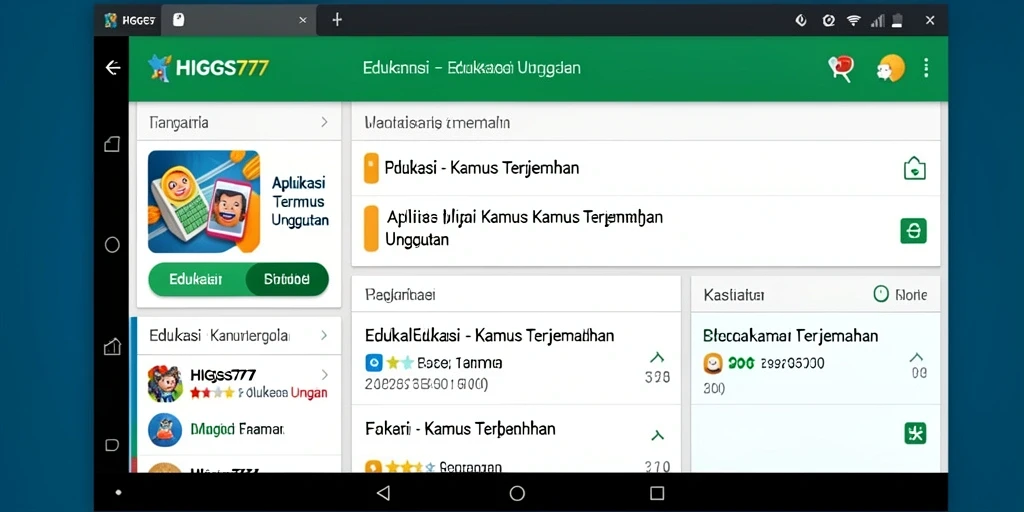1024x512 pixels.
Task: Click the Wi-Fi status icon
Action: click(854, 20)
